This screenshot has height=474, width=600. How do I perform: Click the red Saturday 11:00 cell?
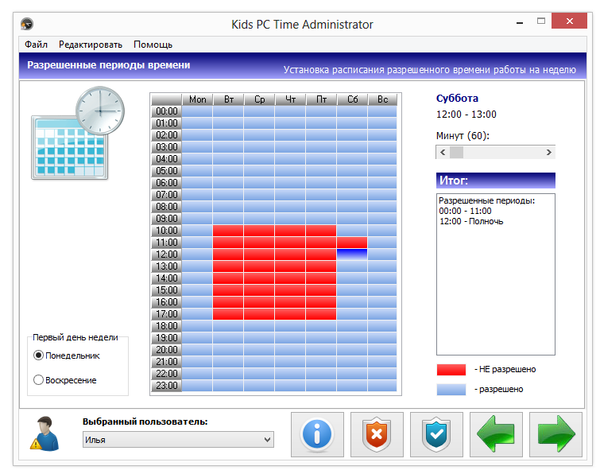[352, 243]
